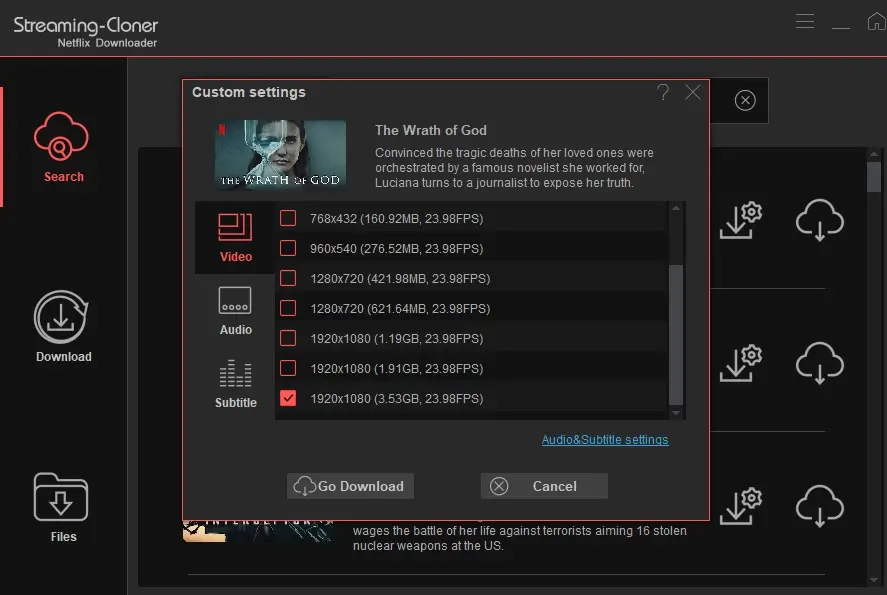
Task: Check the 1280x720 (421.98MB) video option
Action: pos(288,278)
